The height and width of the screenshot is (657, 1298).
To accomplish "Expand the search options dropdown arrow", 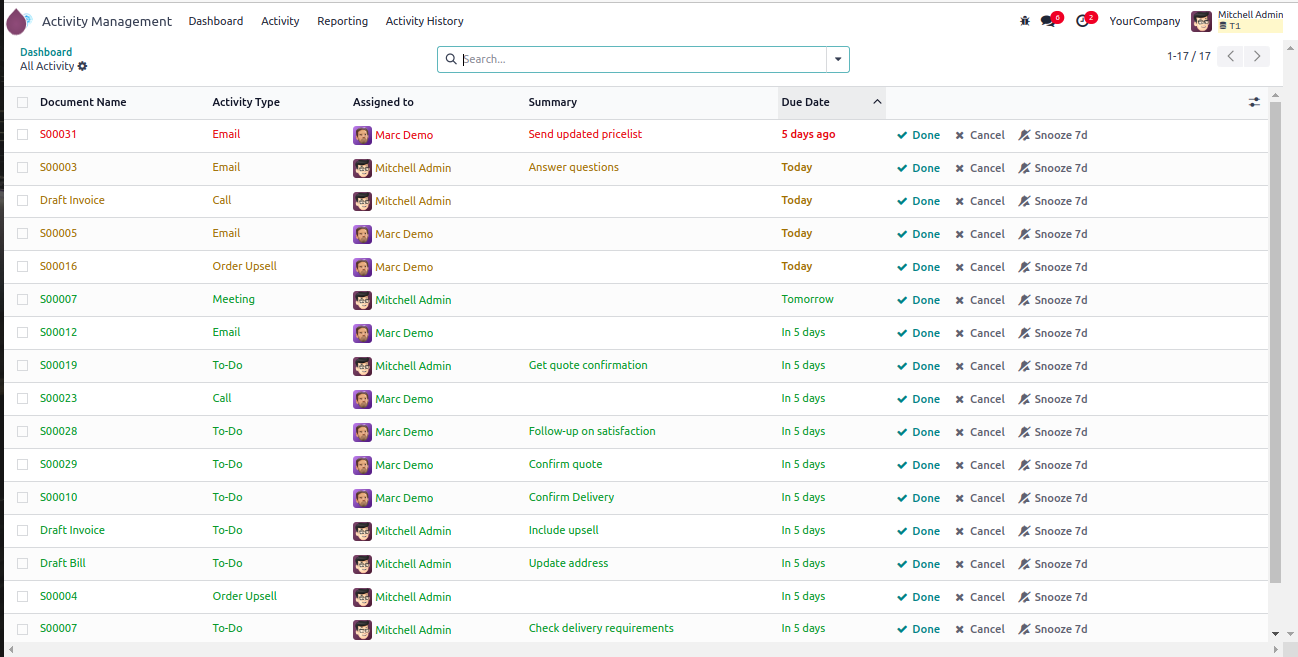I will coord(838,60).
